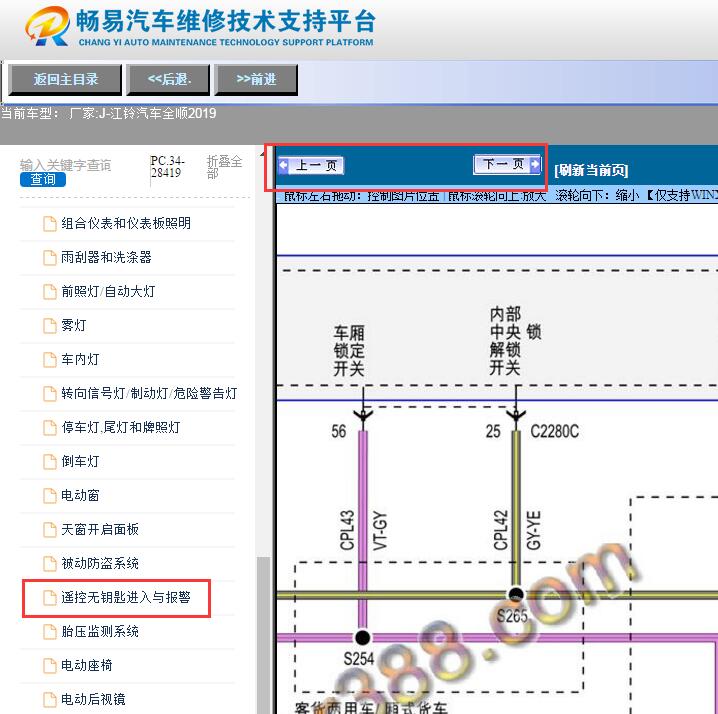Screen dimensions: 718x714
Task: Select the 倒车灯 tree item
Action: coord(80,461)
